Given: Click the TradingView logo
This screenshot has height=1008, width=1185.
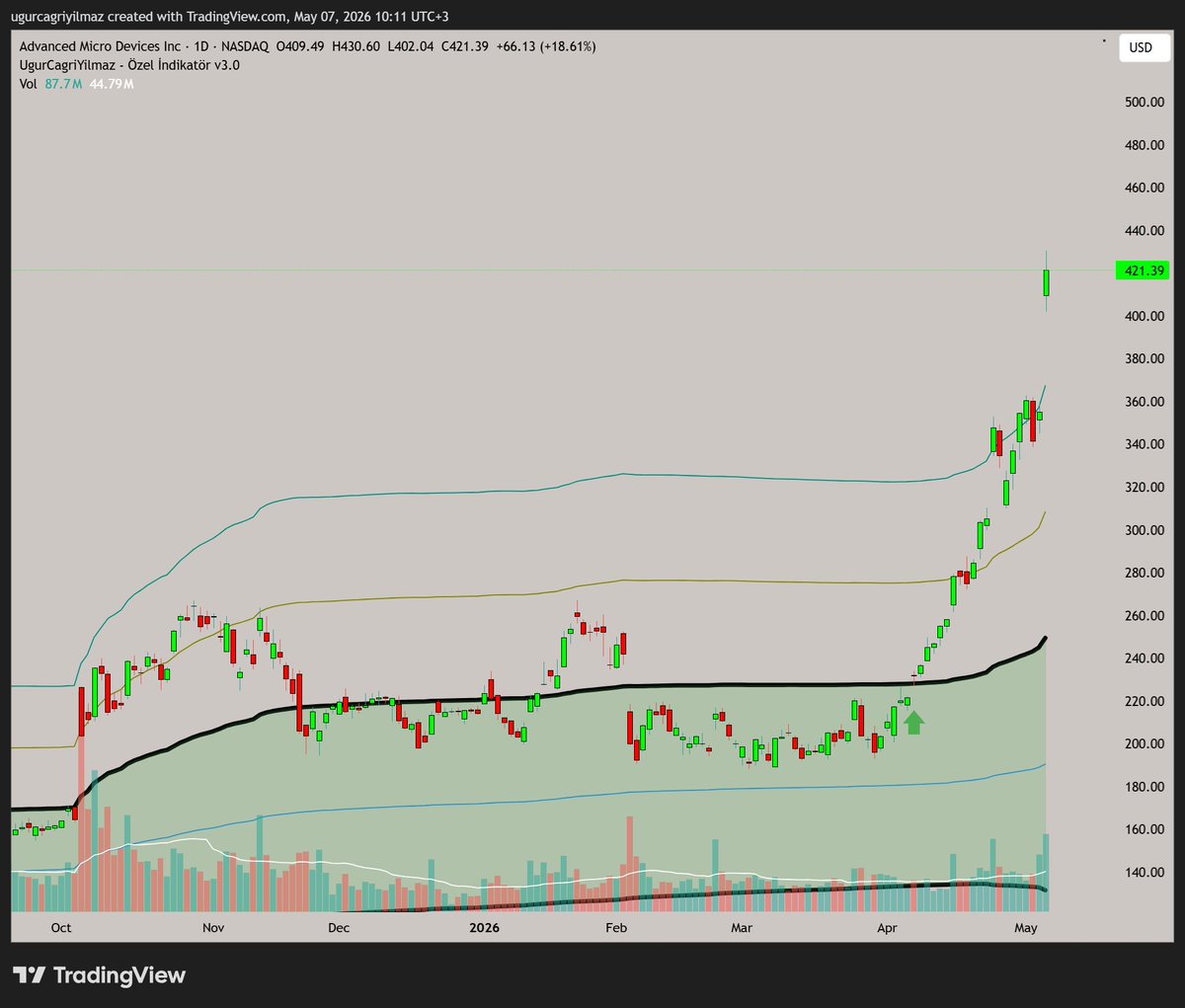Looking at the screenshot, I should 99,975.
